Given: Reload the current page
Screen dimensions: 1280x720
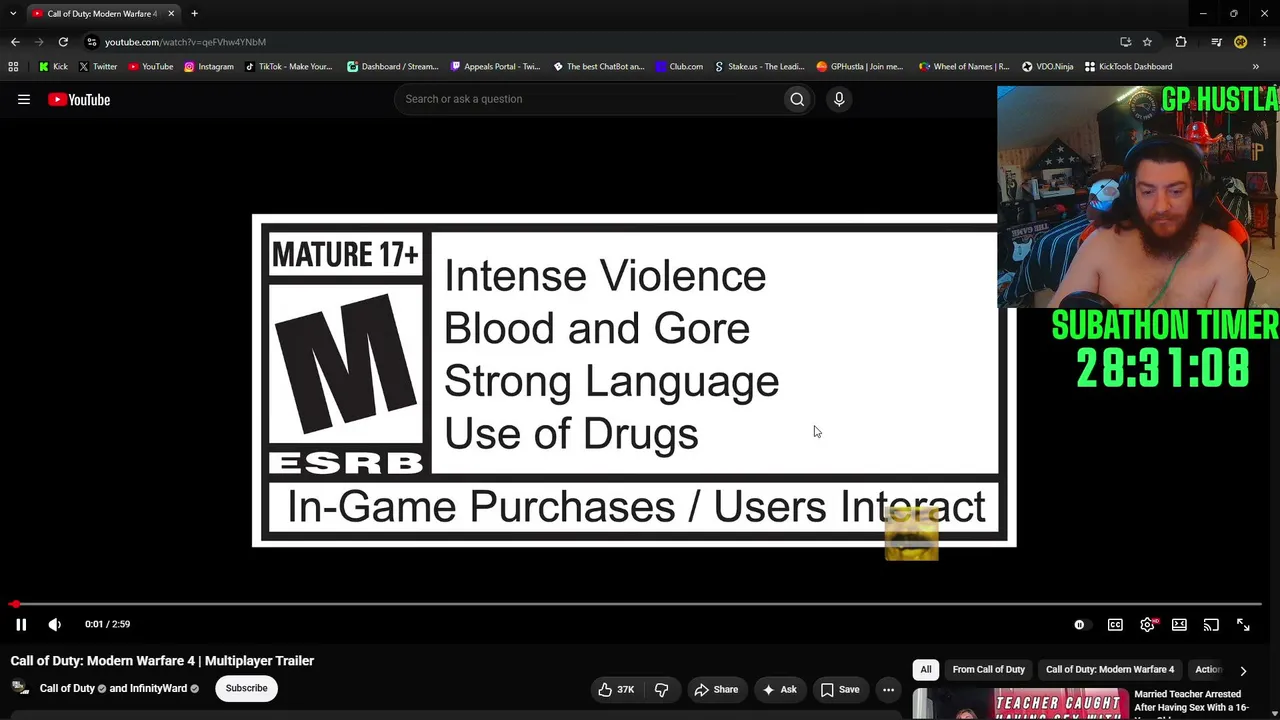Looking at the screenshot, I should point(63,42).
